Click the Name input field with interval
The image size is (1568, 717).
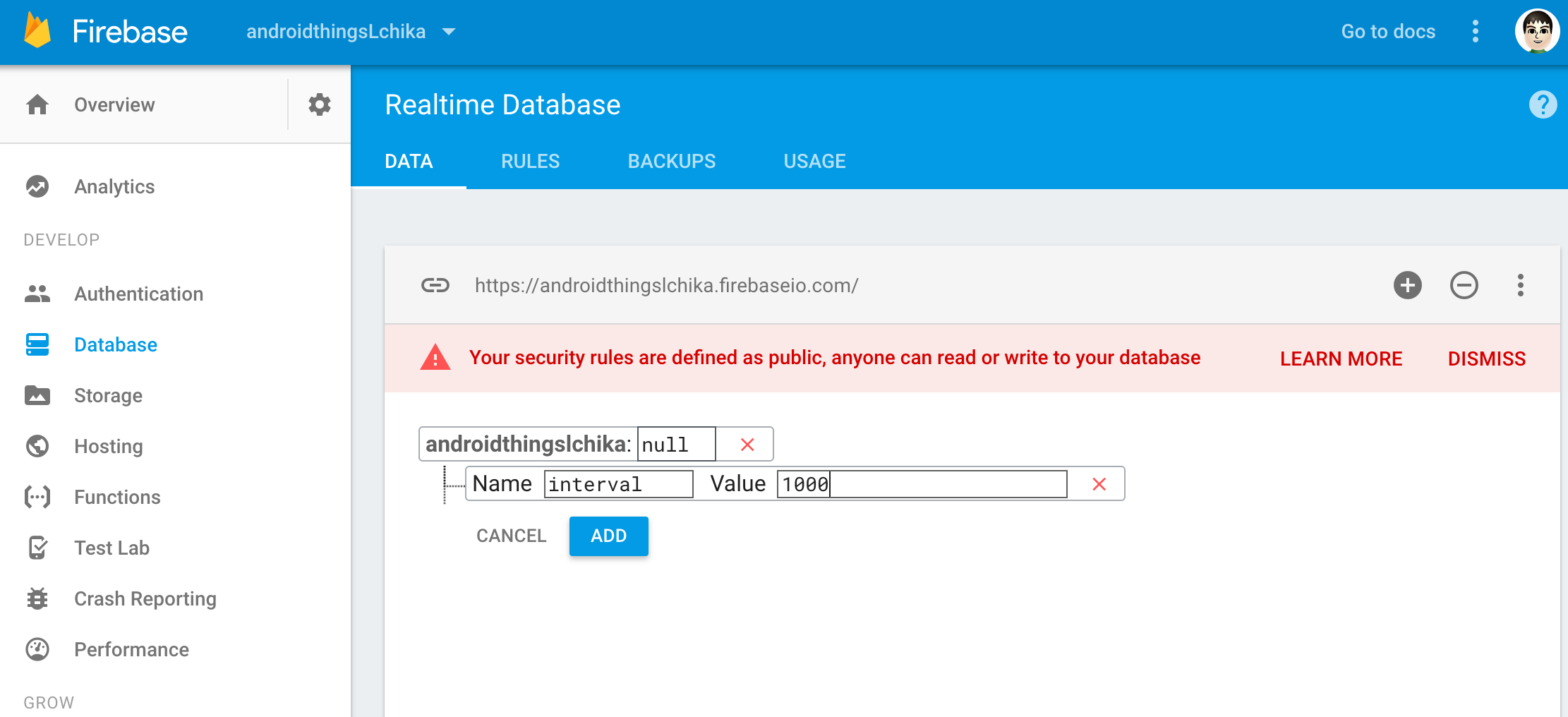pos(619,484)
